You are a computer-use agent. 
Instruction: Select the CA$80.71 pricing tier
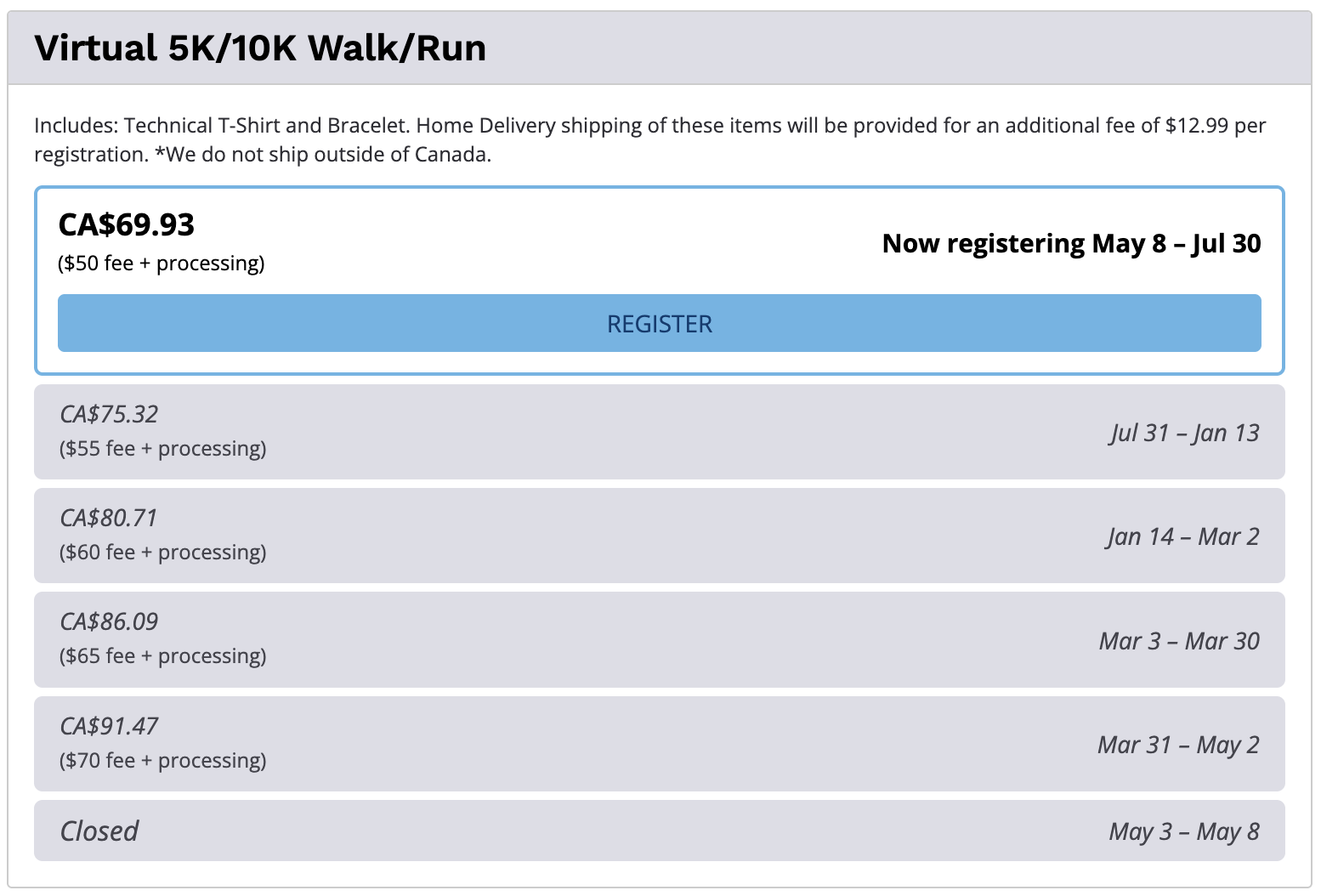(659, 536)
